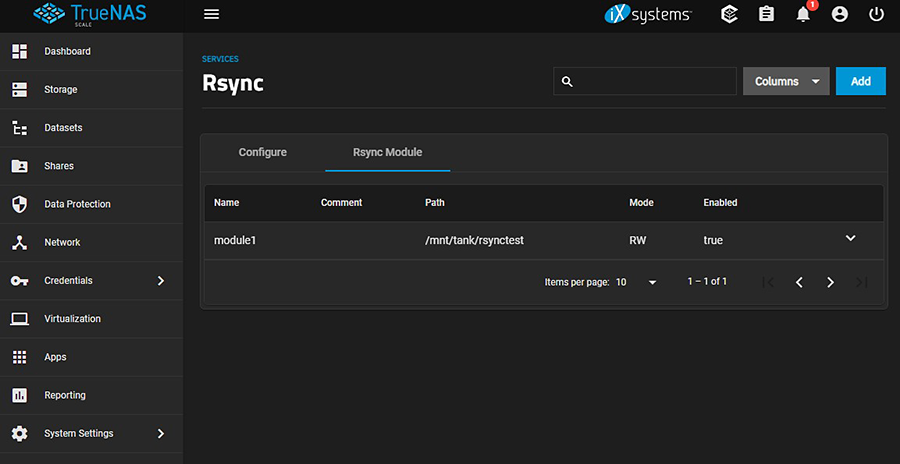Click the TrueCommand status icon
The width and height of the screenshot is (900, 464).
click(729, 14)
